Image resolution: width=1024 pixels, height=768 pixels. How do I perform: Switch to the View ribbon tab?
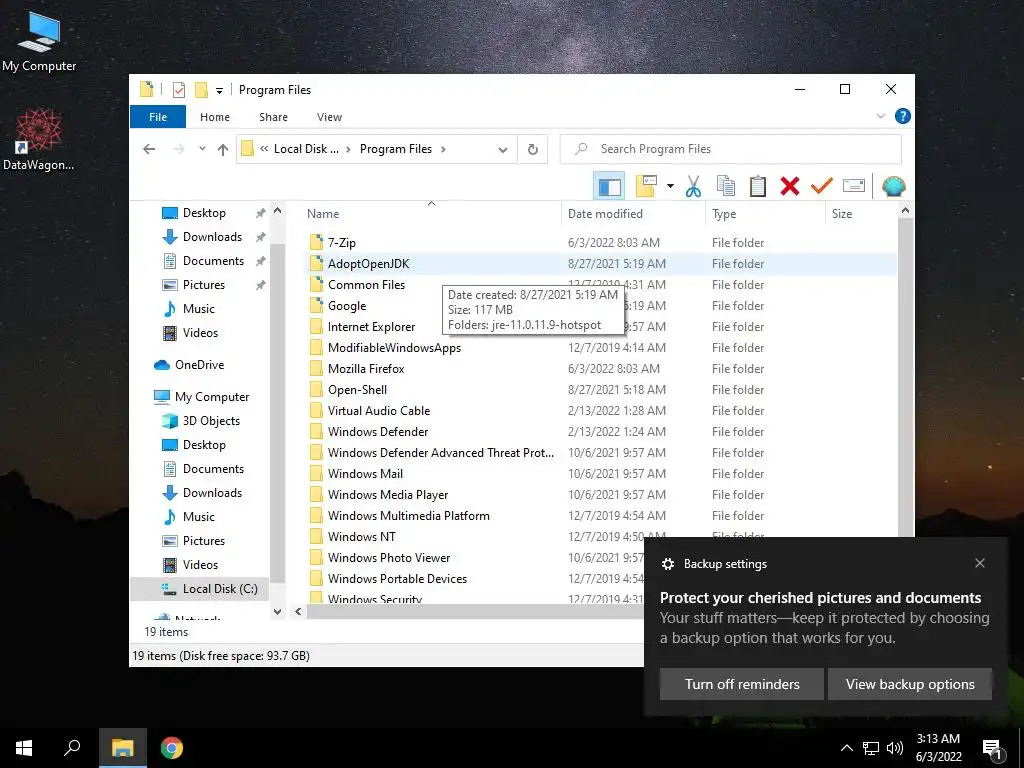(x=329, y=117)
